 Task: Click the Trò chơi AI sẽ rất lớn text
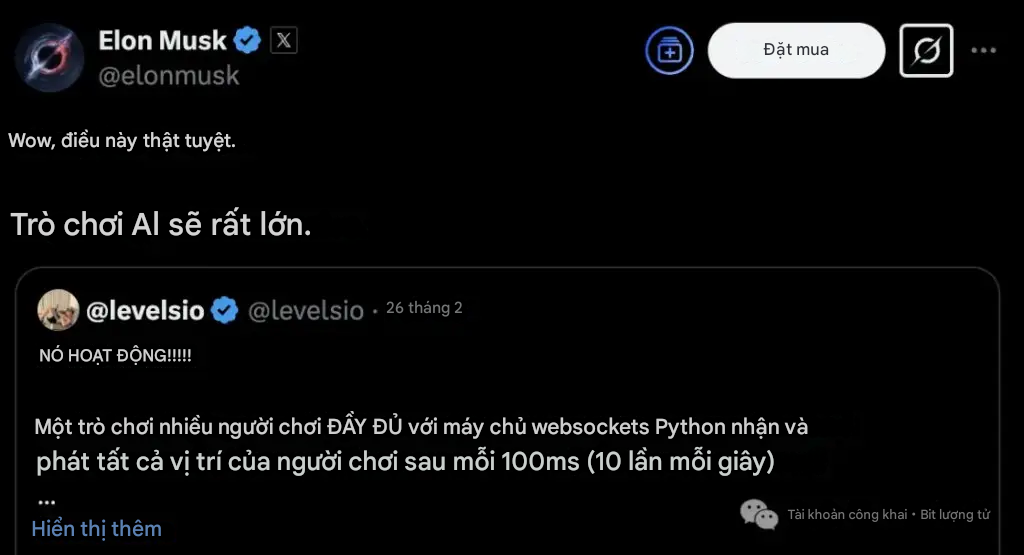[161, 225]
